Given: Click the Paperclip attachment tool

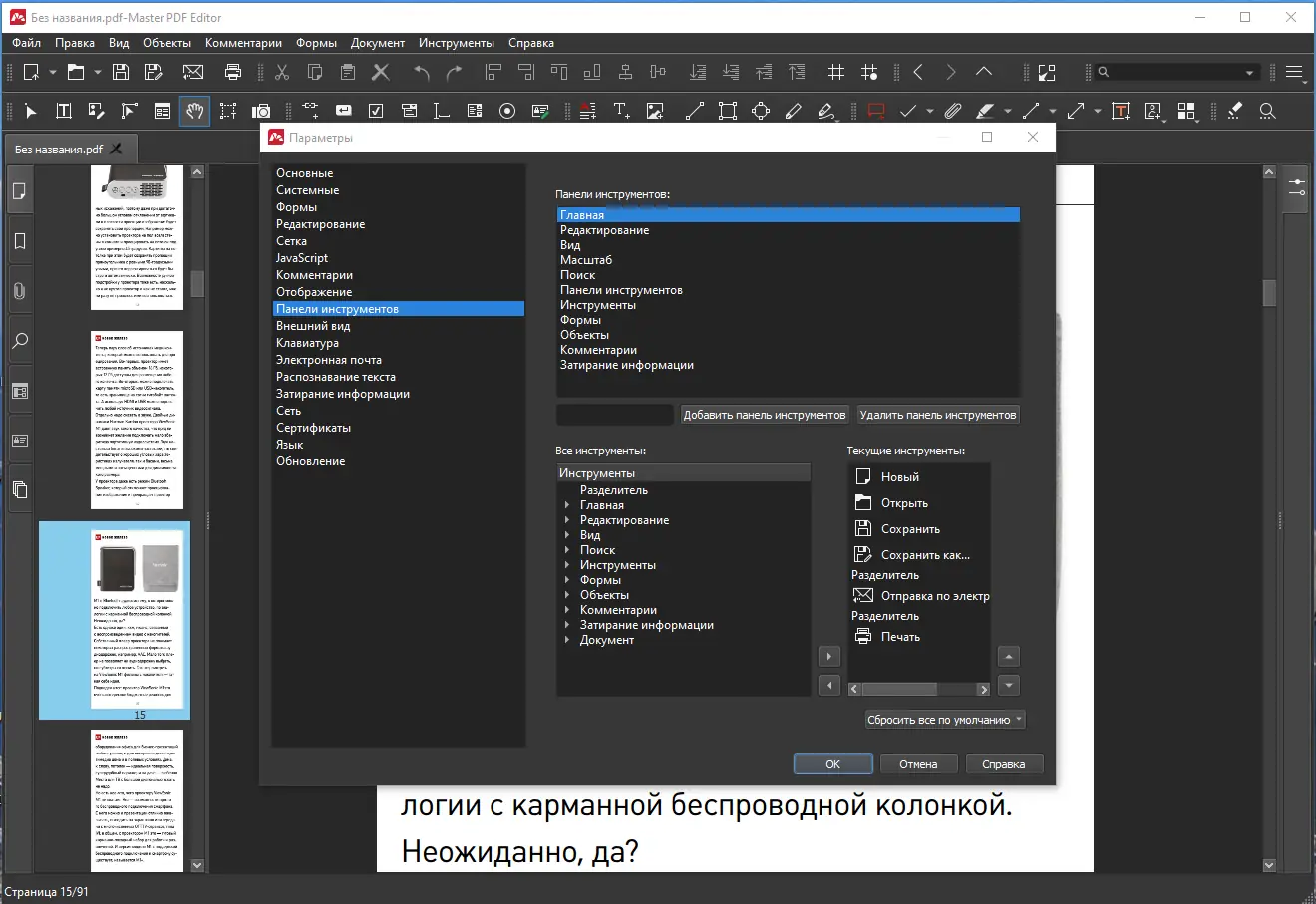Looking at the screenshot, I should pos(951,110).
